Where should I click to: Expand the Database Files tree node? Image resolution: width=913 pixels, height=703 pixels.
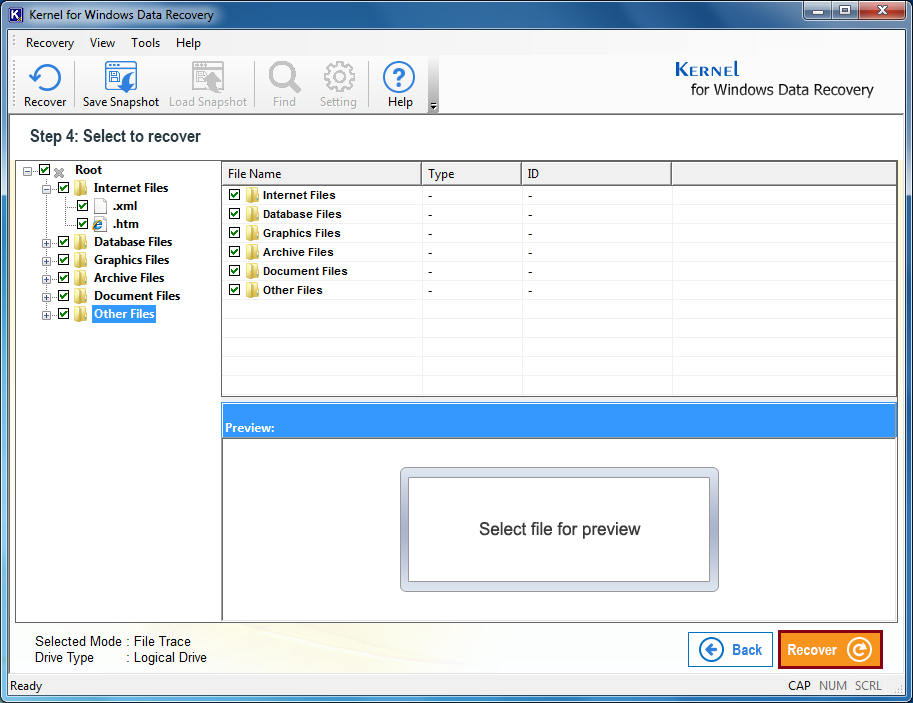tap(46, 243)
